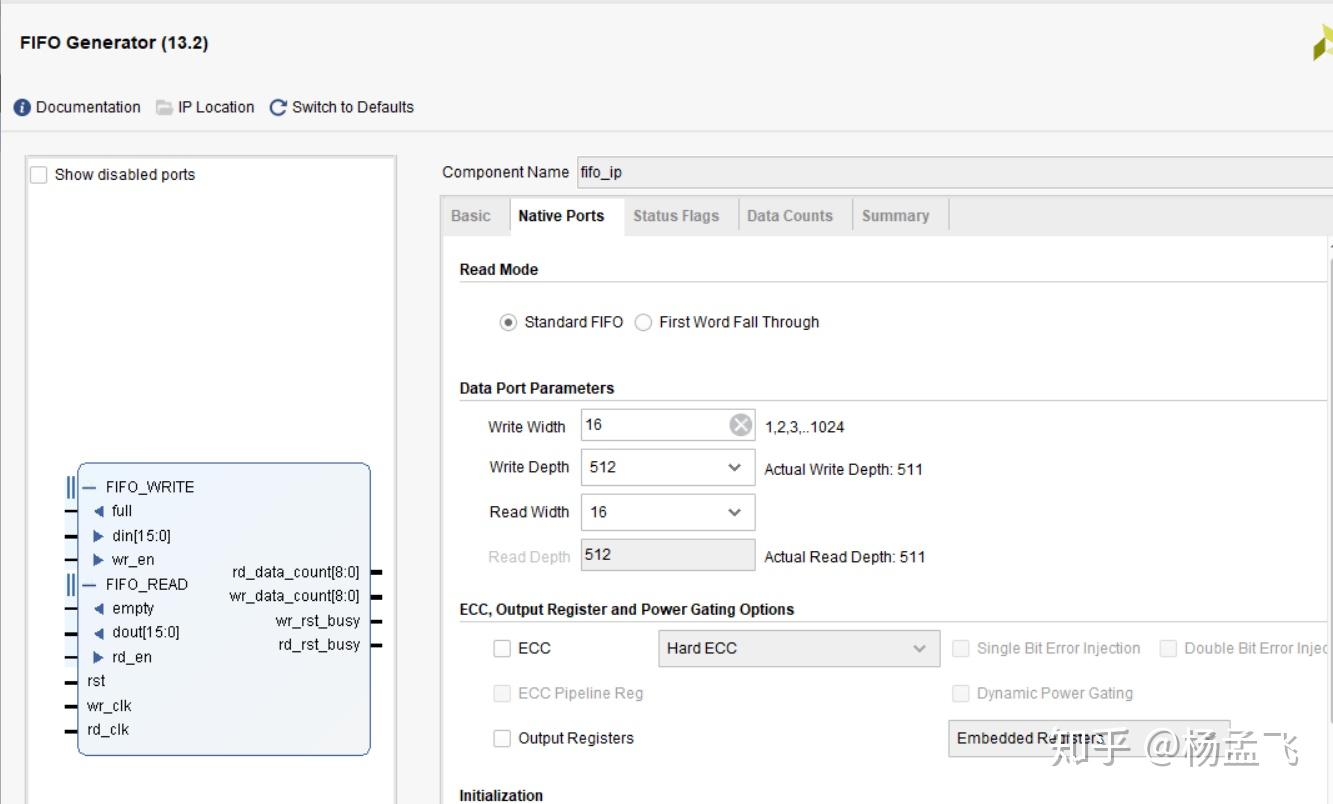1333x804 pixels.
Task: Expand the Hard ECC dropdown
Action: click(x=919, y=649)
